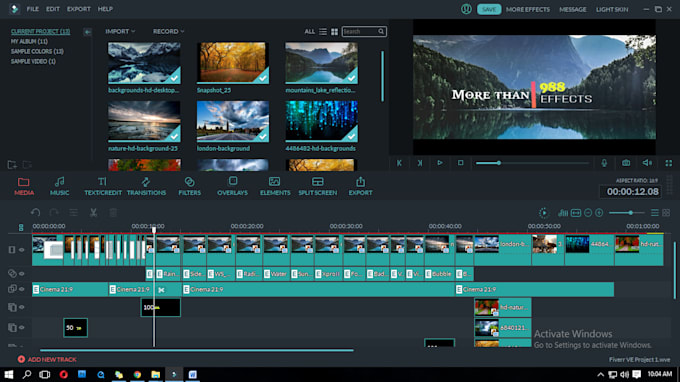Click the undo arrow above the timeline

click(36, 212)
